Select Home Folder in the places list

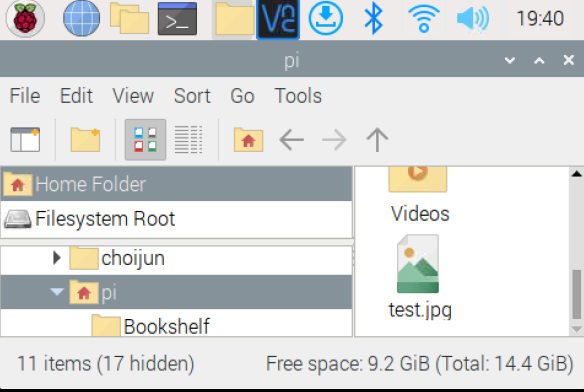pyautogui.click(x=177, y=184)
